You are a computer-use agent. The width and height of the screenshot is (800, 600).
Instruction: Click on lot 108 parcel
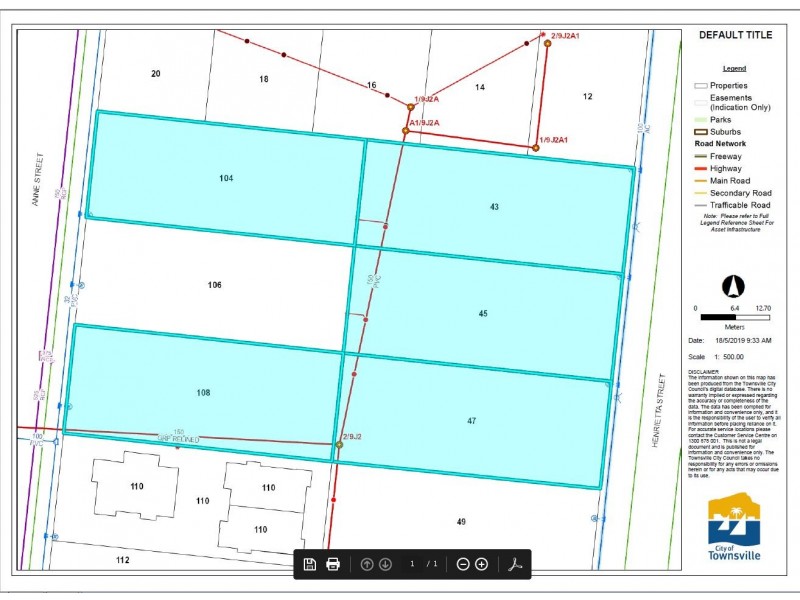[203, 392]
